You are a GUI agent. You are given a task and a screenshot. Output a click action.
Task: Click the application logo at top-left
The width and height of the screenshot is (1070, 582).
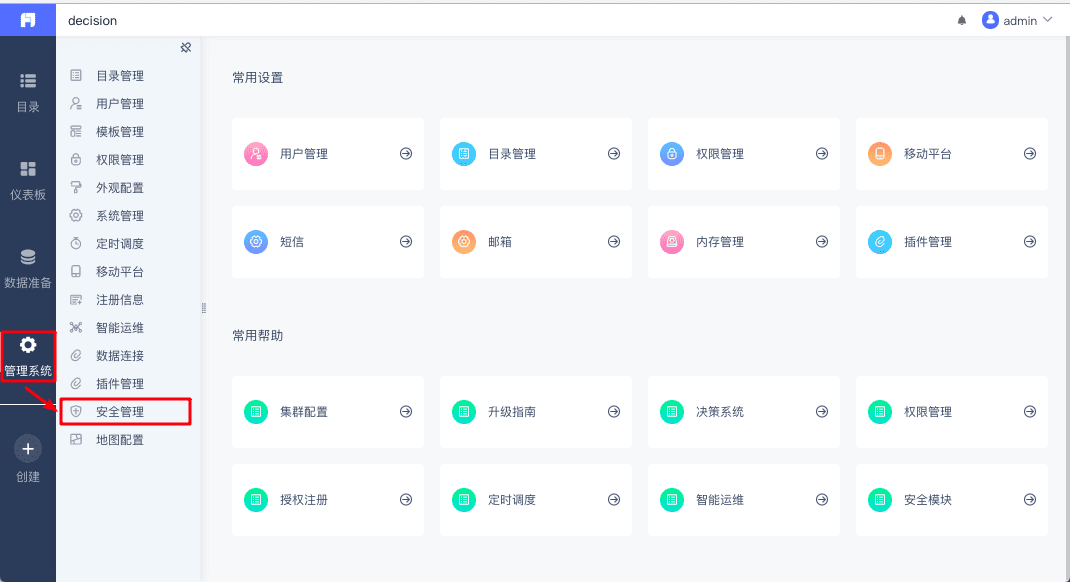(x=28, y=20)
